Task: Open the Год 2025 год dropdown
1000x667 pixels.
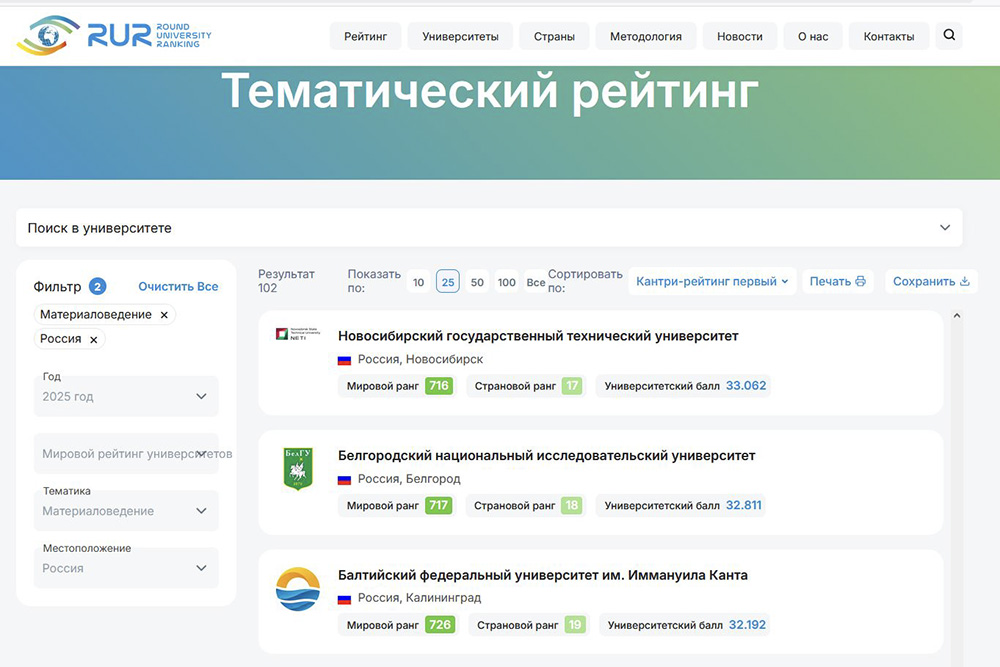Action: click(x=126, y=396)
